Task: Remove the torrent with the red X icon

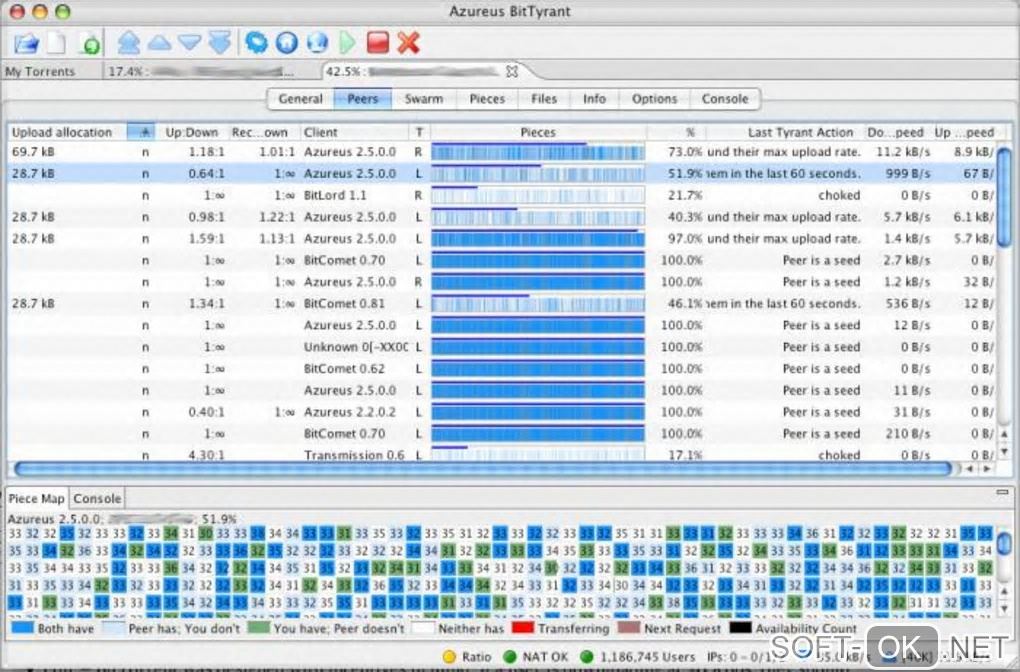Action: click(x=409, y=43)
